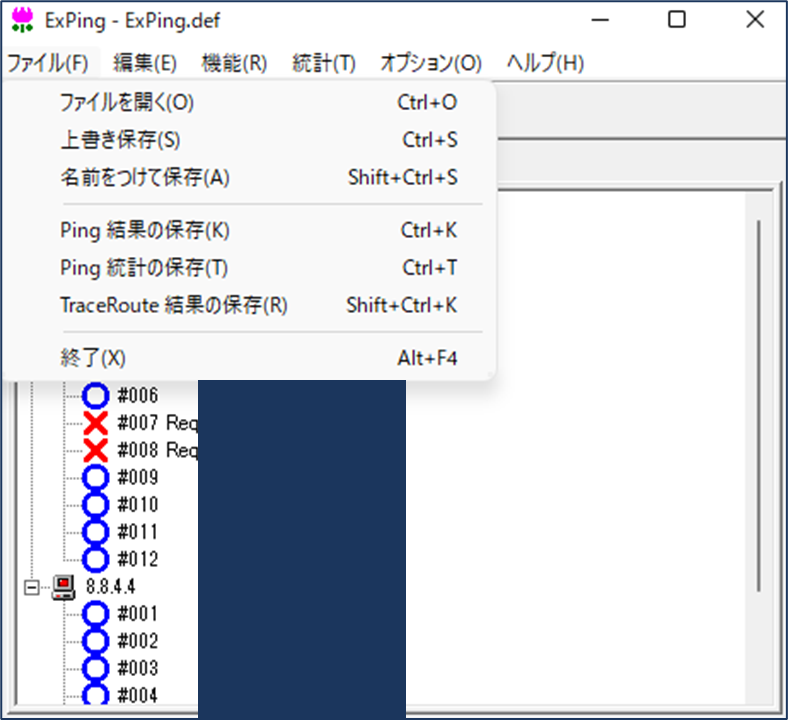Click the vertical scrollbar thumb of results pane

click(x=758, y=406)
